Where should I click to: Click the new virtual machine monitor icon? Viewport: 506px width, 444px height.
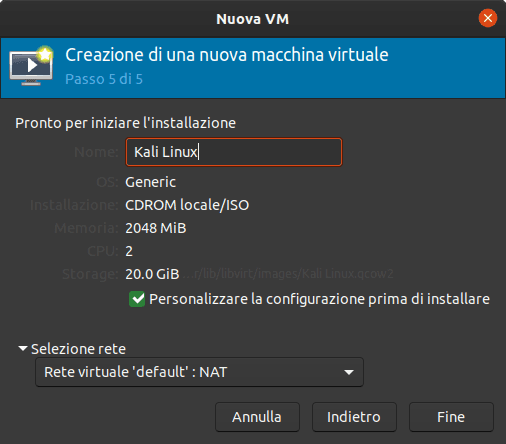pos(31,66)
